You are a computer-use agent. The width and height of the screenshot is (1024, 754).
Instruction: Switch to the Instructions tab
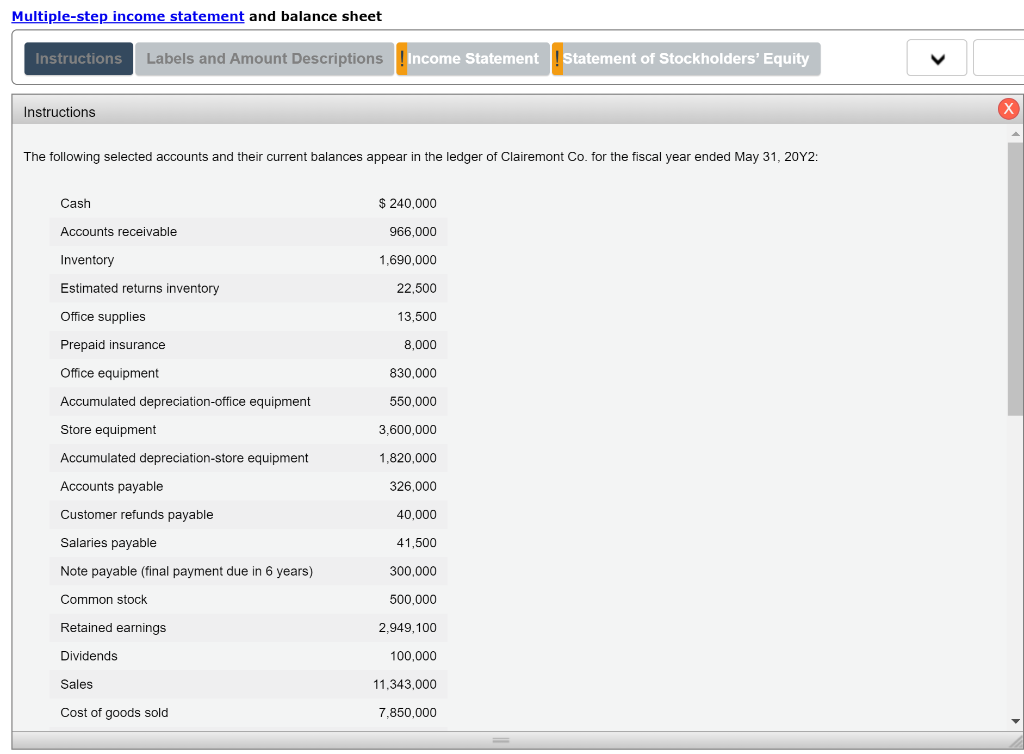tap(78, 59)
